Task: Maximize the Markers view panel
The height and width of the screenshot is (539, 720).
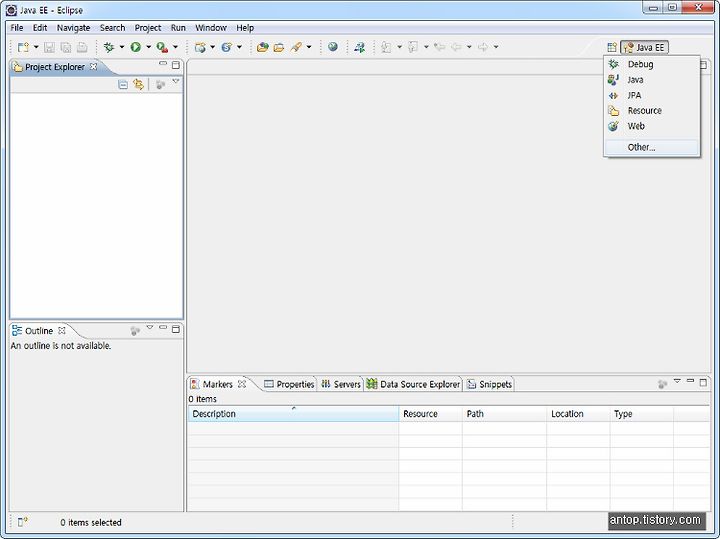Action: [x=703, y=382]
